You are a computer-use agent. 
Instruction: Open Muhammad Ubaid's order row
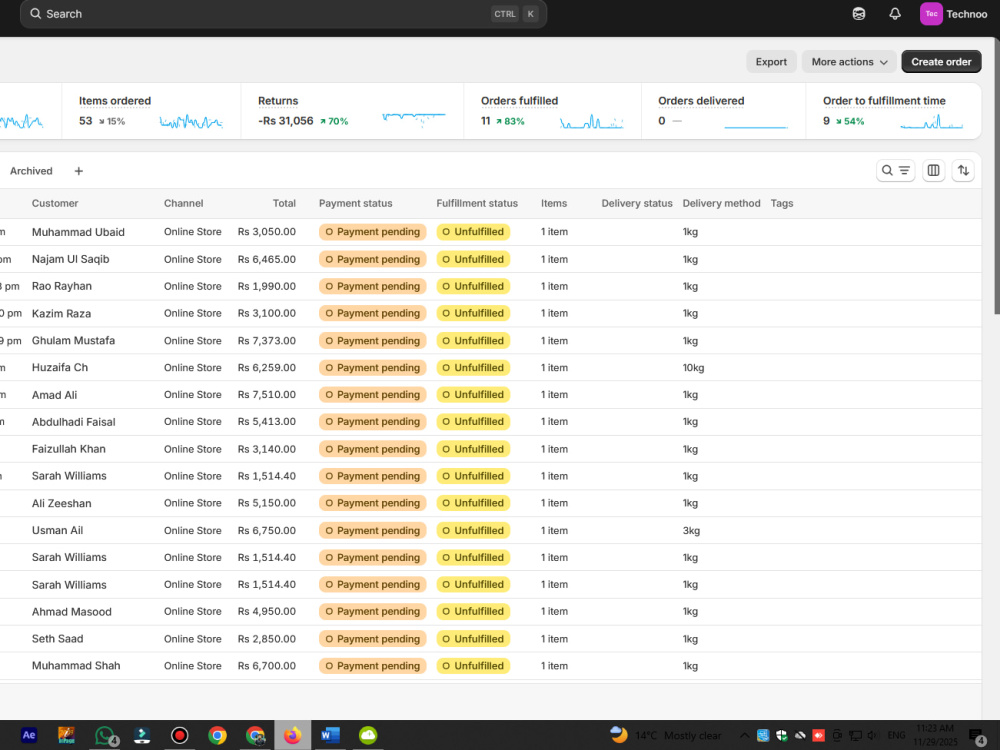click(490, 232)
